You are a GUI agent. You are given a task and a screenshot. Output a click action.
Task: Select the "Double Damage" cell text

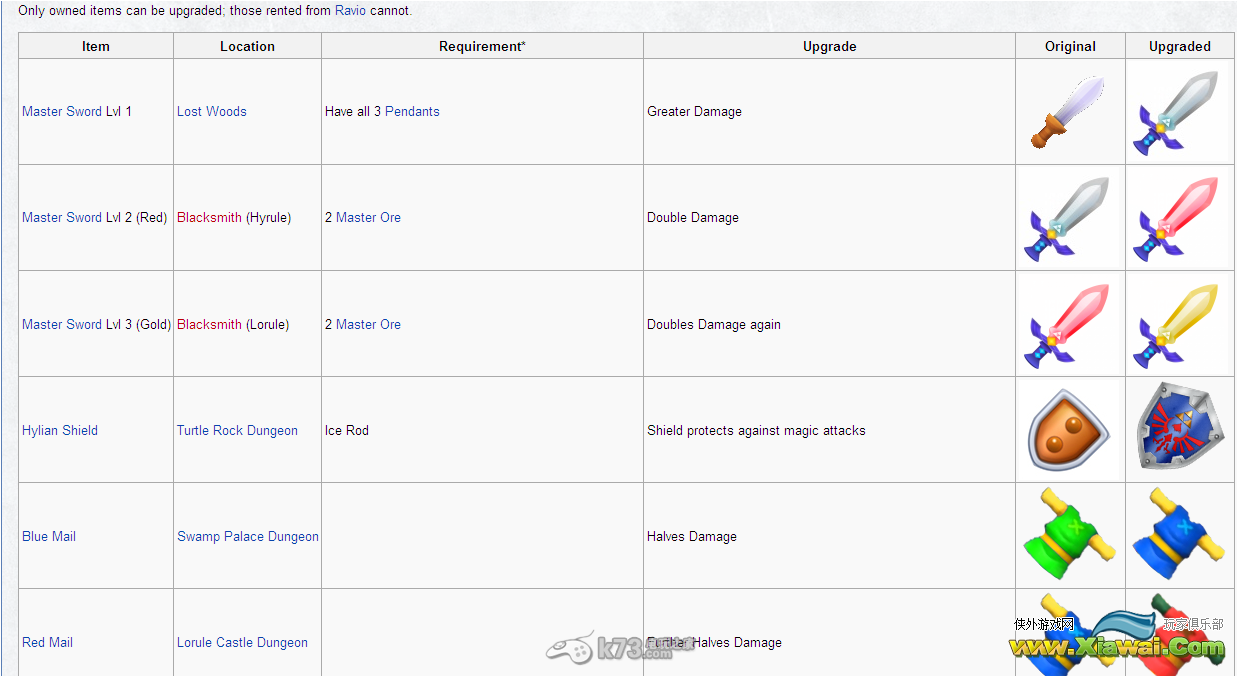coord(693,218)
